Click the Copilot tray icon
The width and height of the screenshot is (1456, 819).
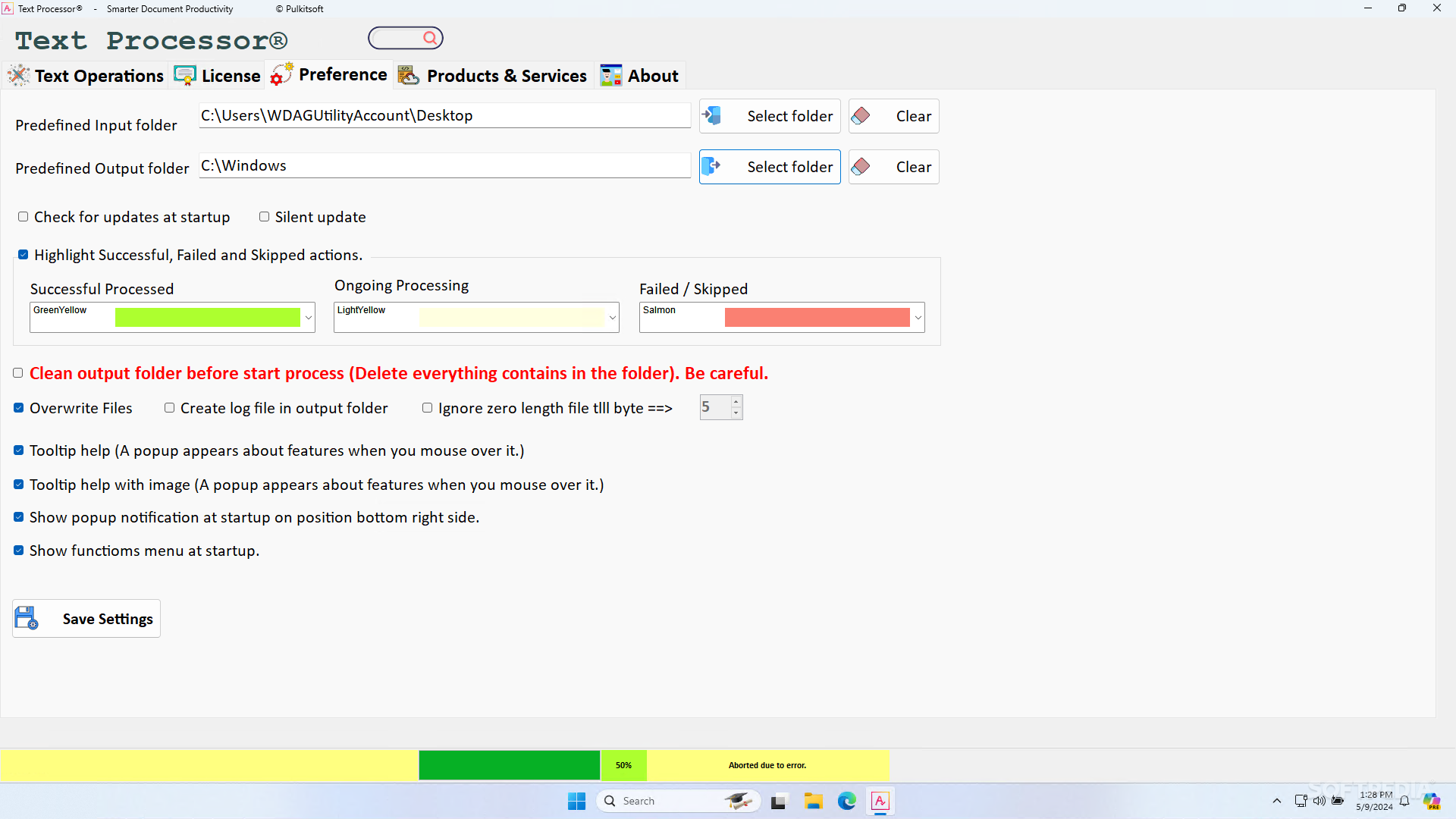point(1432,801)
